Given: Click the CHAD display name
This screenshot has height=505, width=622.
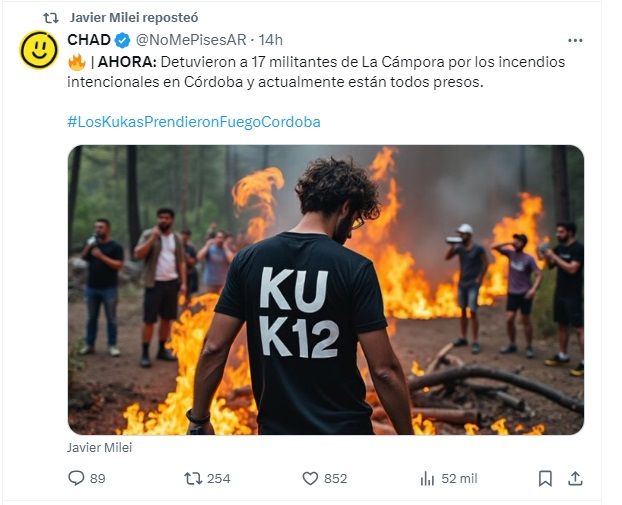Looking at the screenshot, I should pyautogui.click(x=89, y=40).
